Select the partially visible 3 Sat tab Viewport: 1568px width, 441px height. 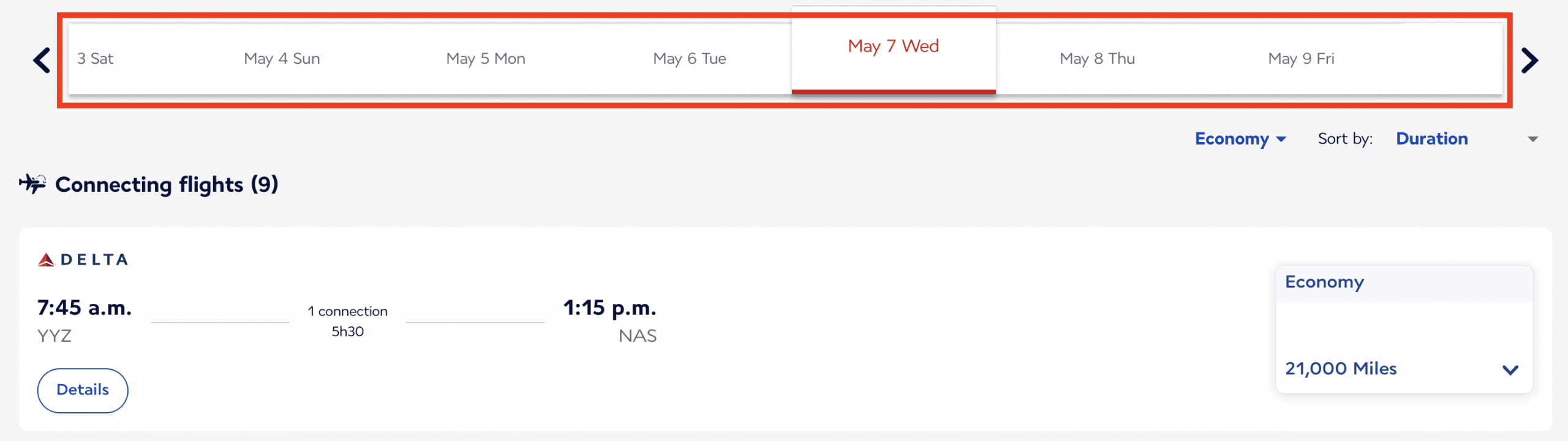coord(96,59)
